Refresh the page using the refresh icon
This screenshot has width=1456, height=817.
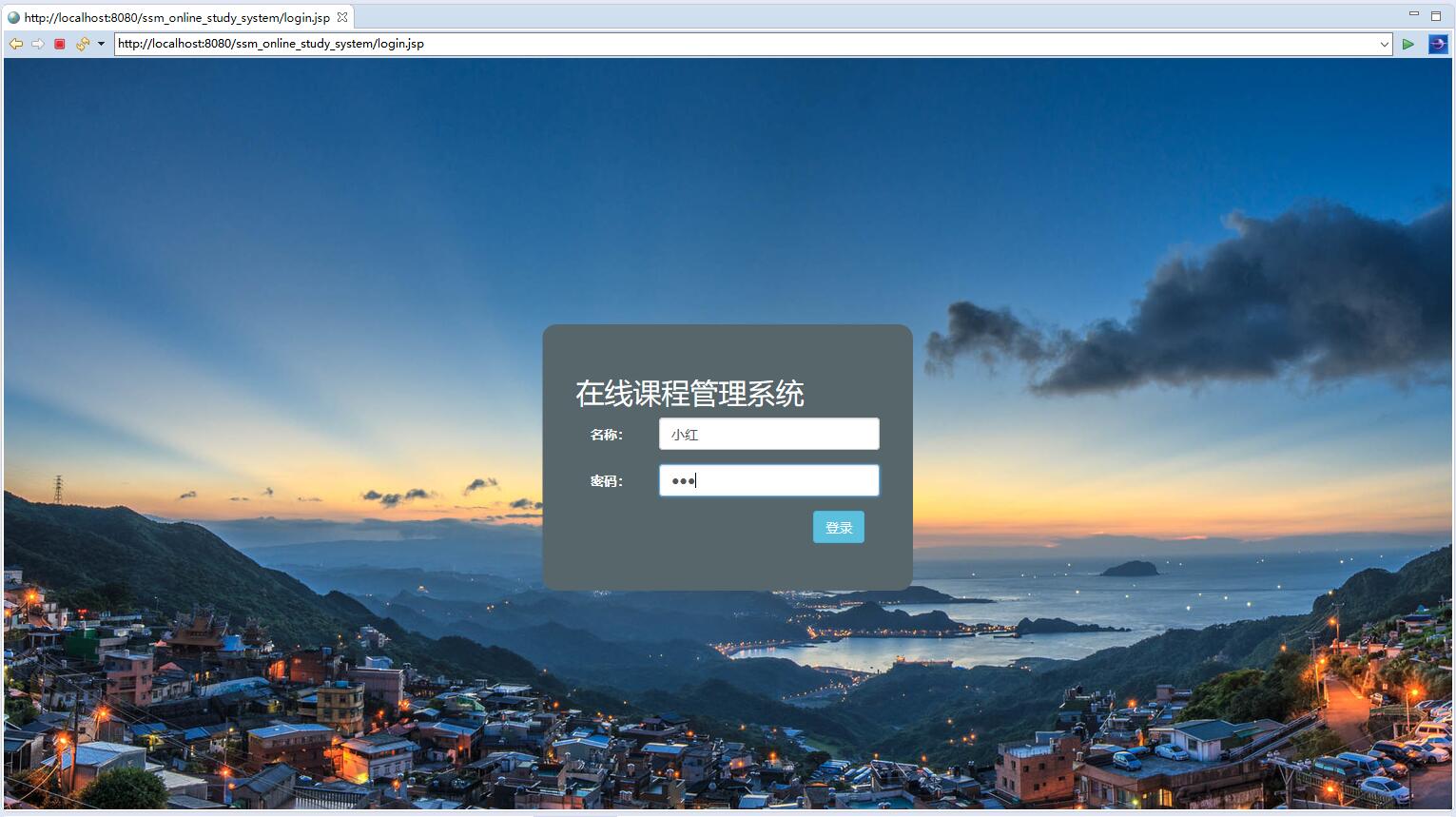81,43
